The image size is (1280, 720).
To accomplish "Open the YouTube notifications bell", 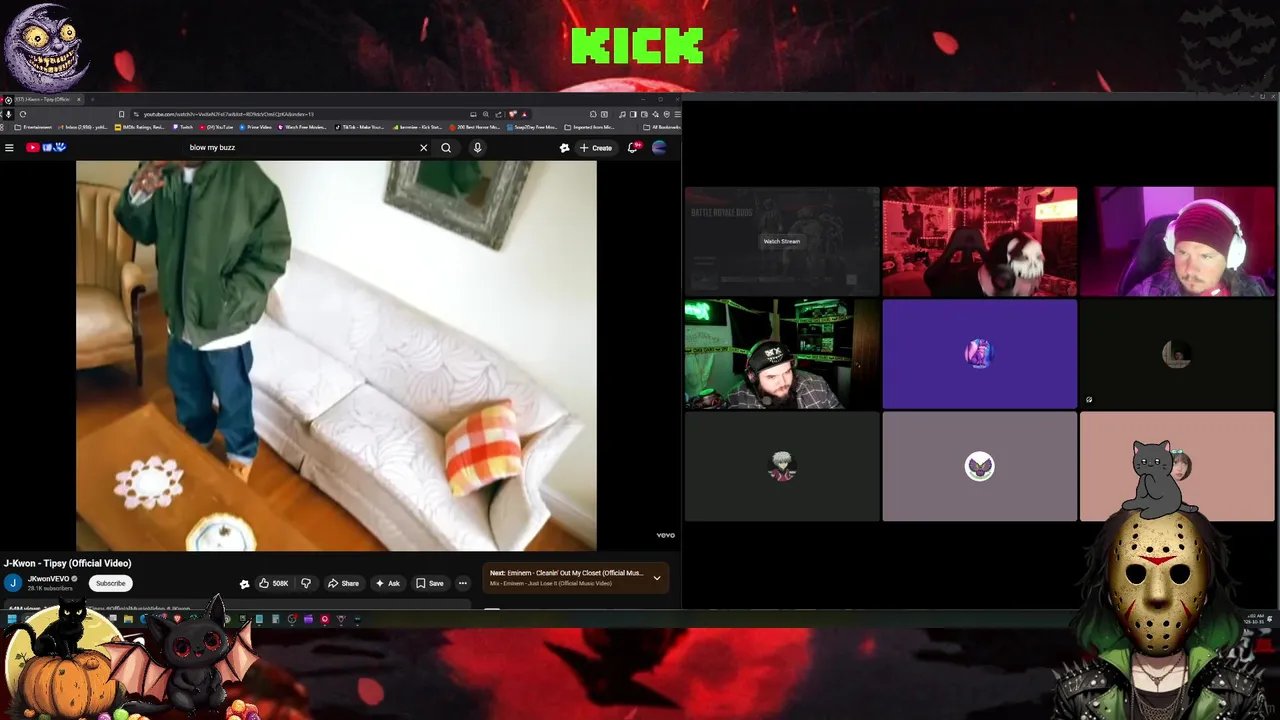I will click(633, 148).
